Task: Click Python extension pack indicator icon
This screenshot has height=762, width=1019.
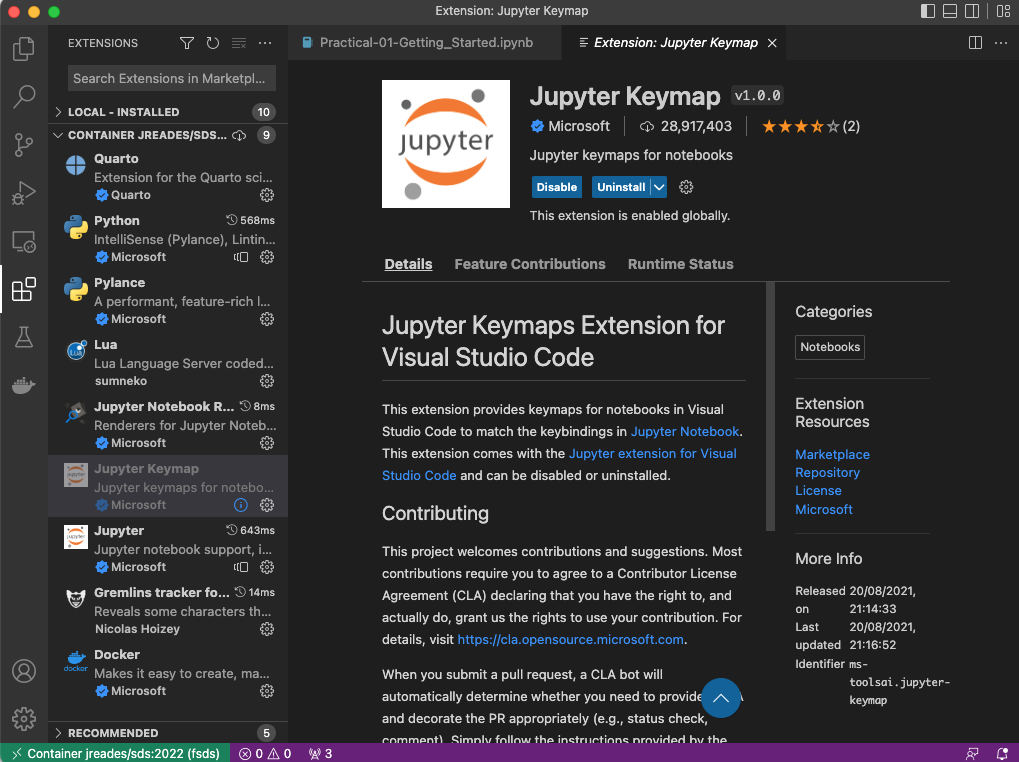Action: click(x=240, y=257)
